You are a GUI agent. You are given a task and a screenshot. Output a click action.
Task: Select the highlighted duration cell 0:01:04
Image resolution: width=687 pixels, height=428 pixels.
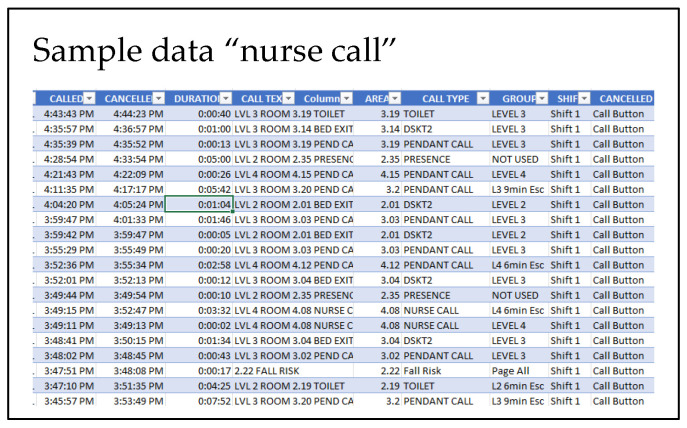[x=199, y=204]
